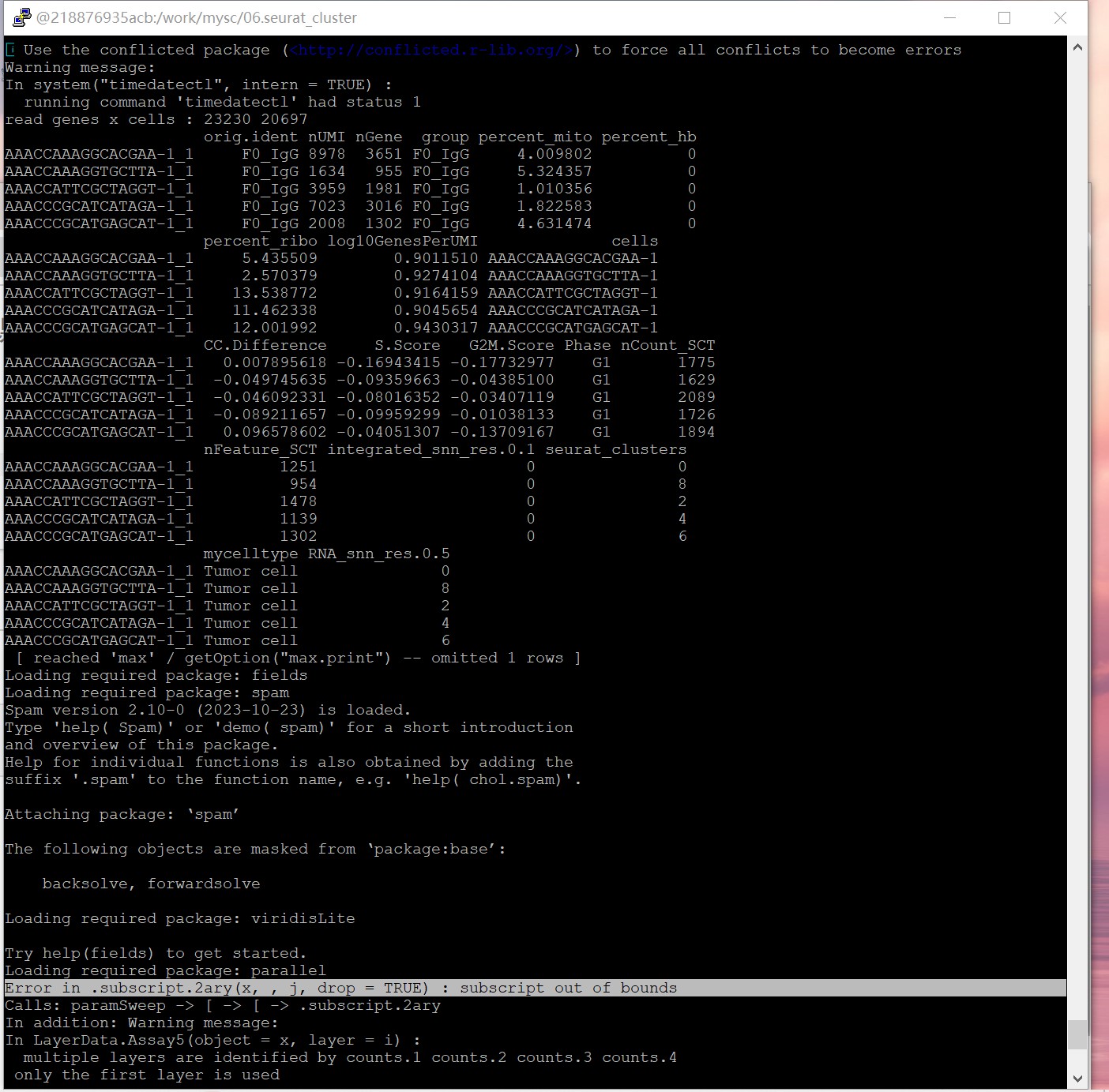Close the PuTTY terminal window
The width and height of the screenshot is (1109, 1092).
(x=1060, y=17)
